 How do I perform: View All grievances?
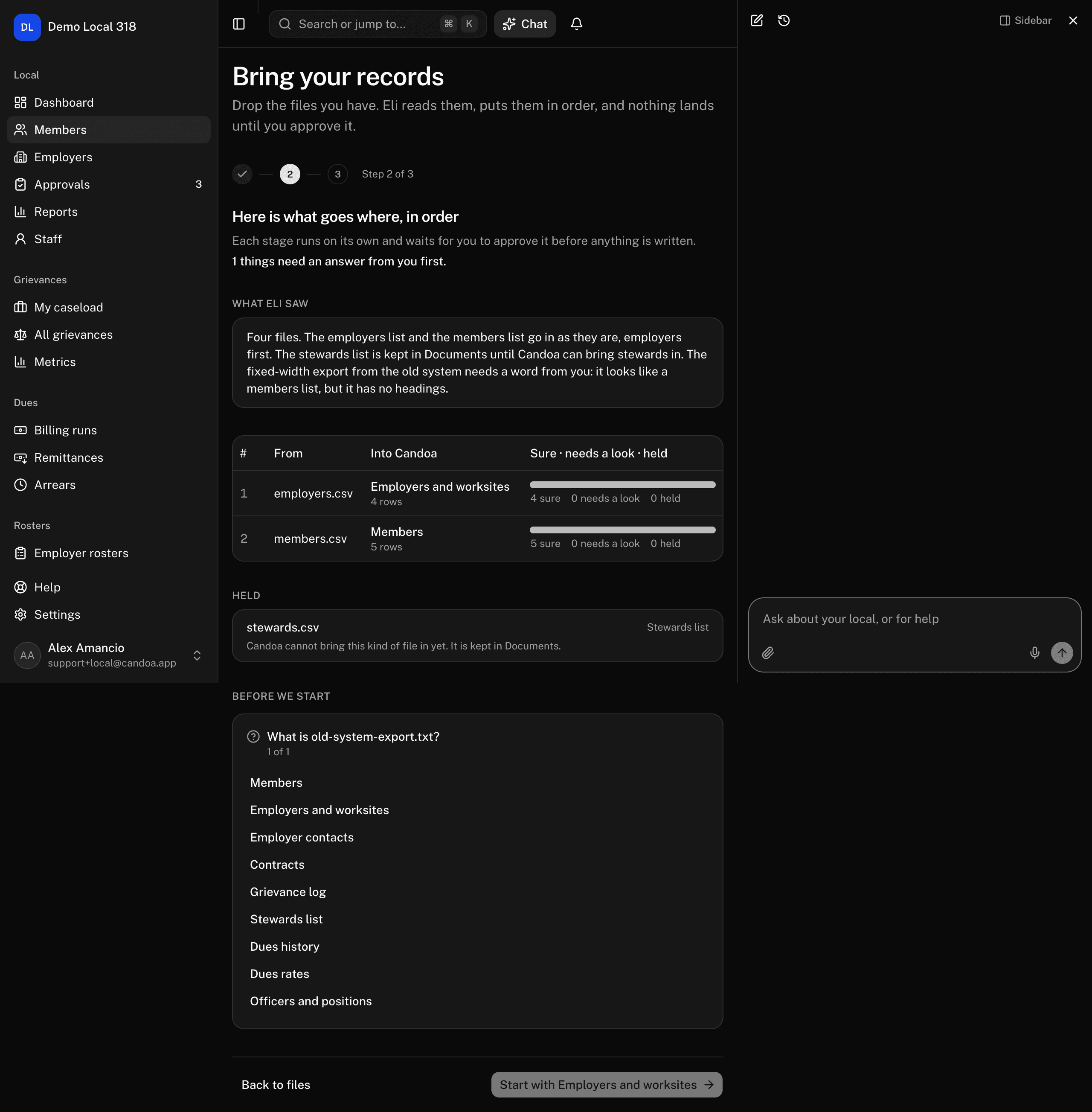109,335
